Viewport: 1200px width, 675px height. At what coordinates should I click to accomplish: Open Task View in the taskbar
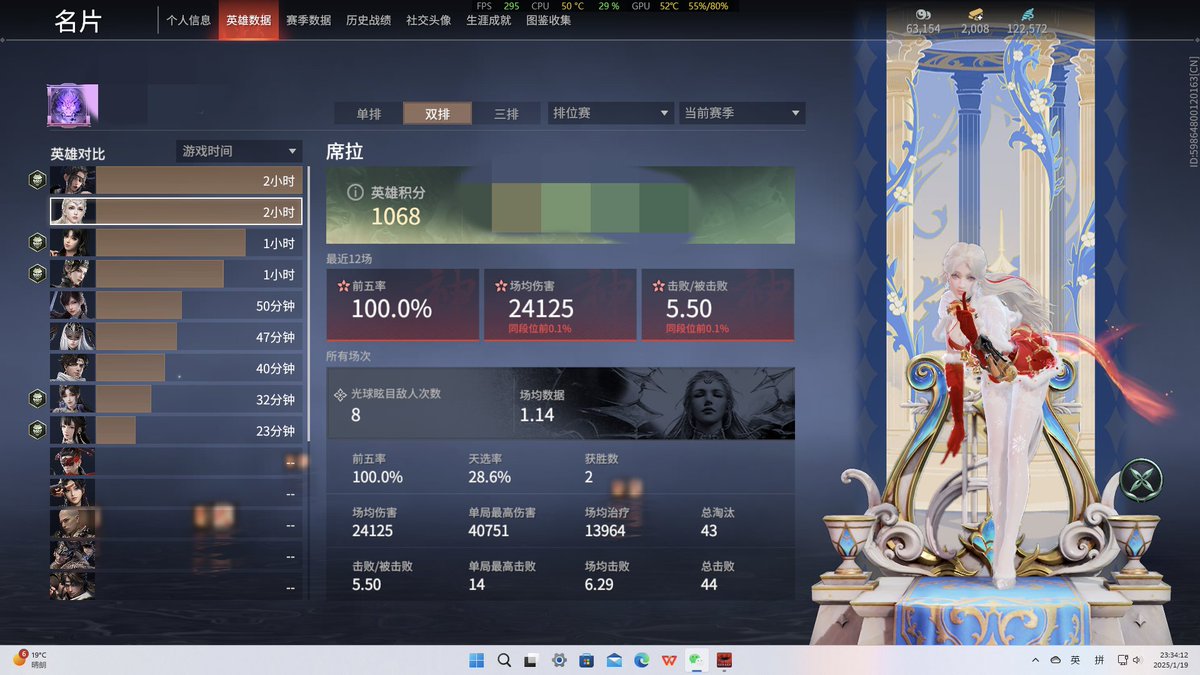(x=531, y=660)
